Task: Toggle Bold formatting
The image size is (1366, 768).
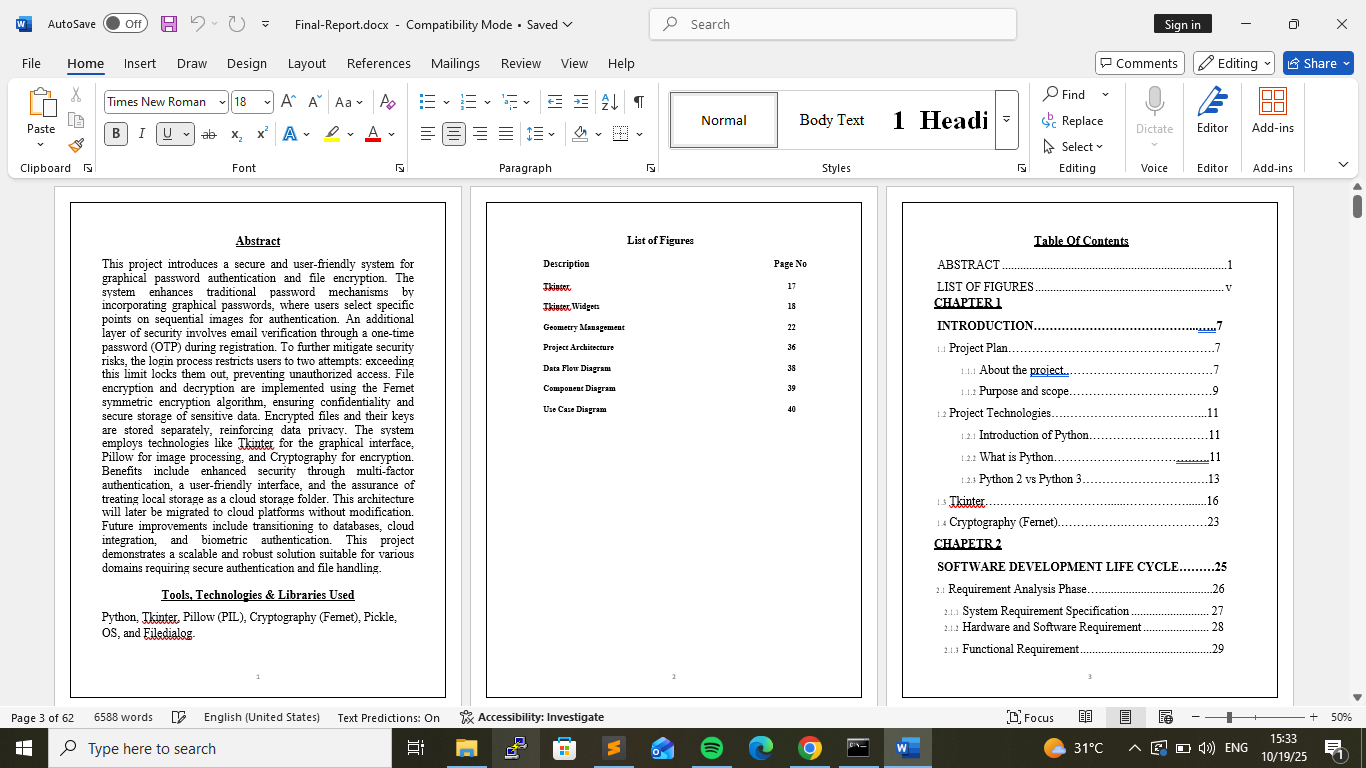Action: [116, 134]
